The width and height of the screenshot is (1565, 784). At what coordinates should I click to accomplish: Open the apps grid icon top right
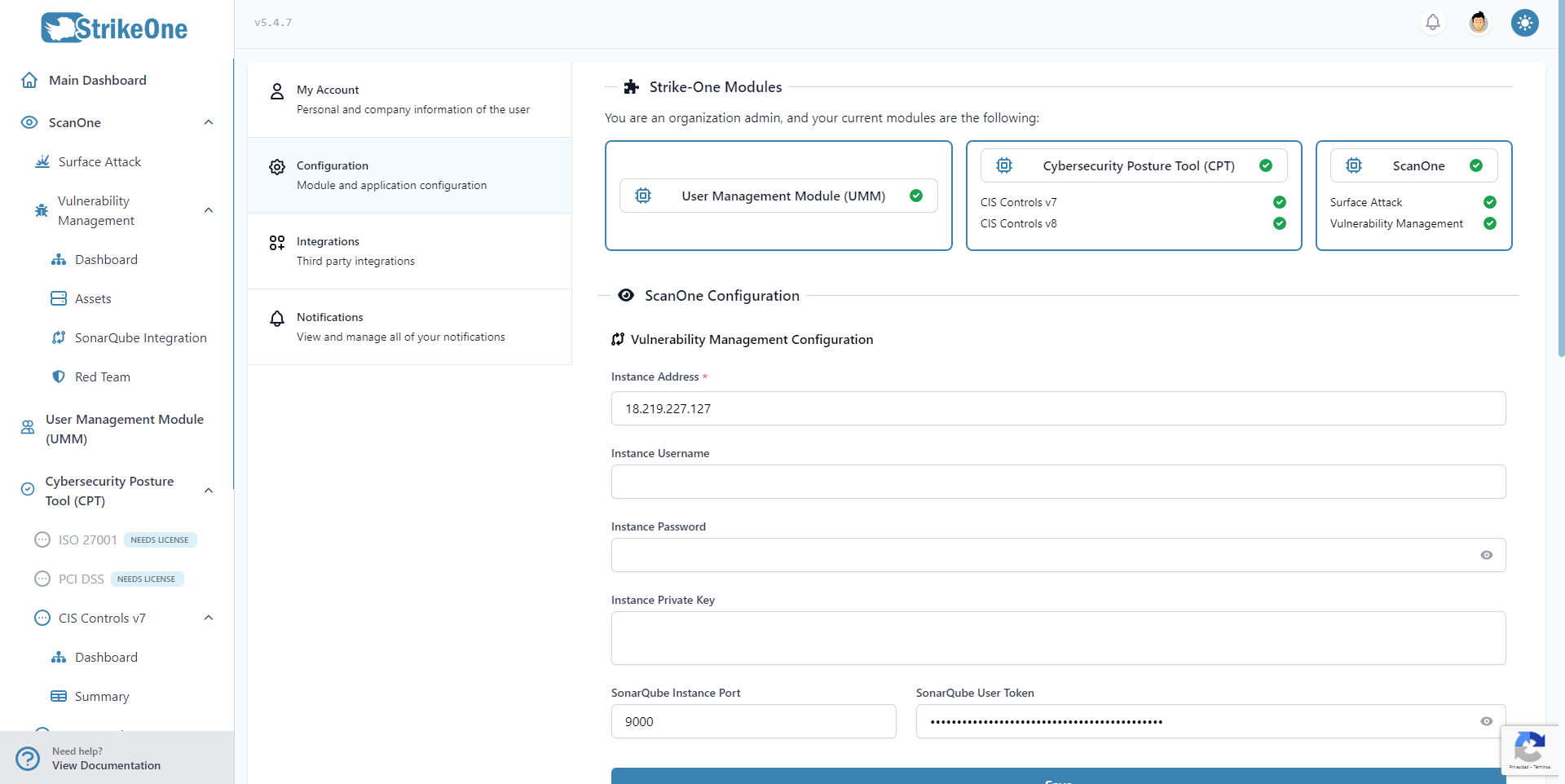pos(1525,23)
